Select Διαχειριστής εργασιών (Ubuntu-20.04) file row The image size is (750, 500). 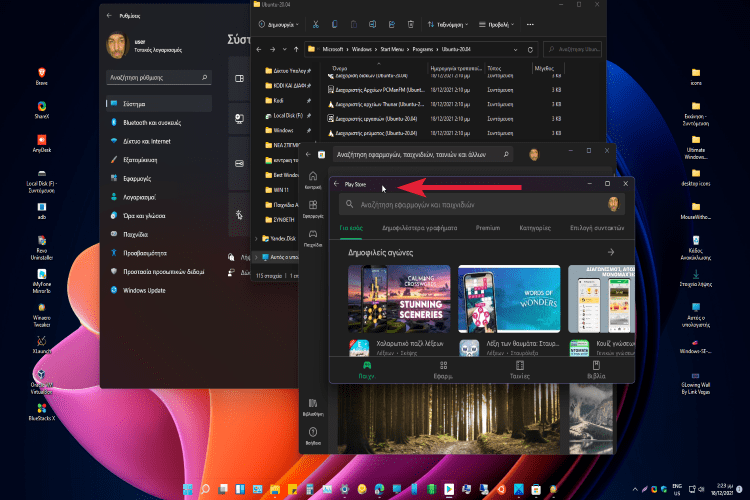tap(445, 119)
